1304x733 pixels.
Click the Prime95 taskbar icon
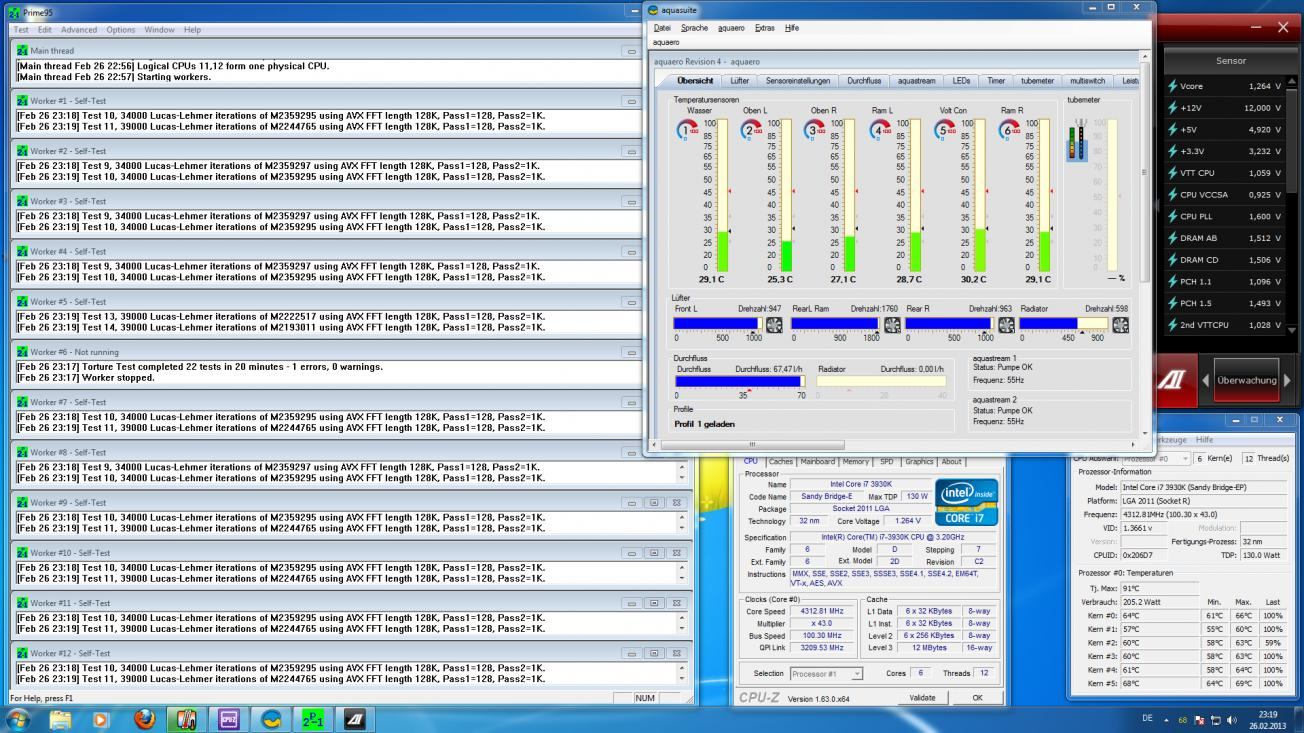click(311, 718)
